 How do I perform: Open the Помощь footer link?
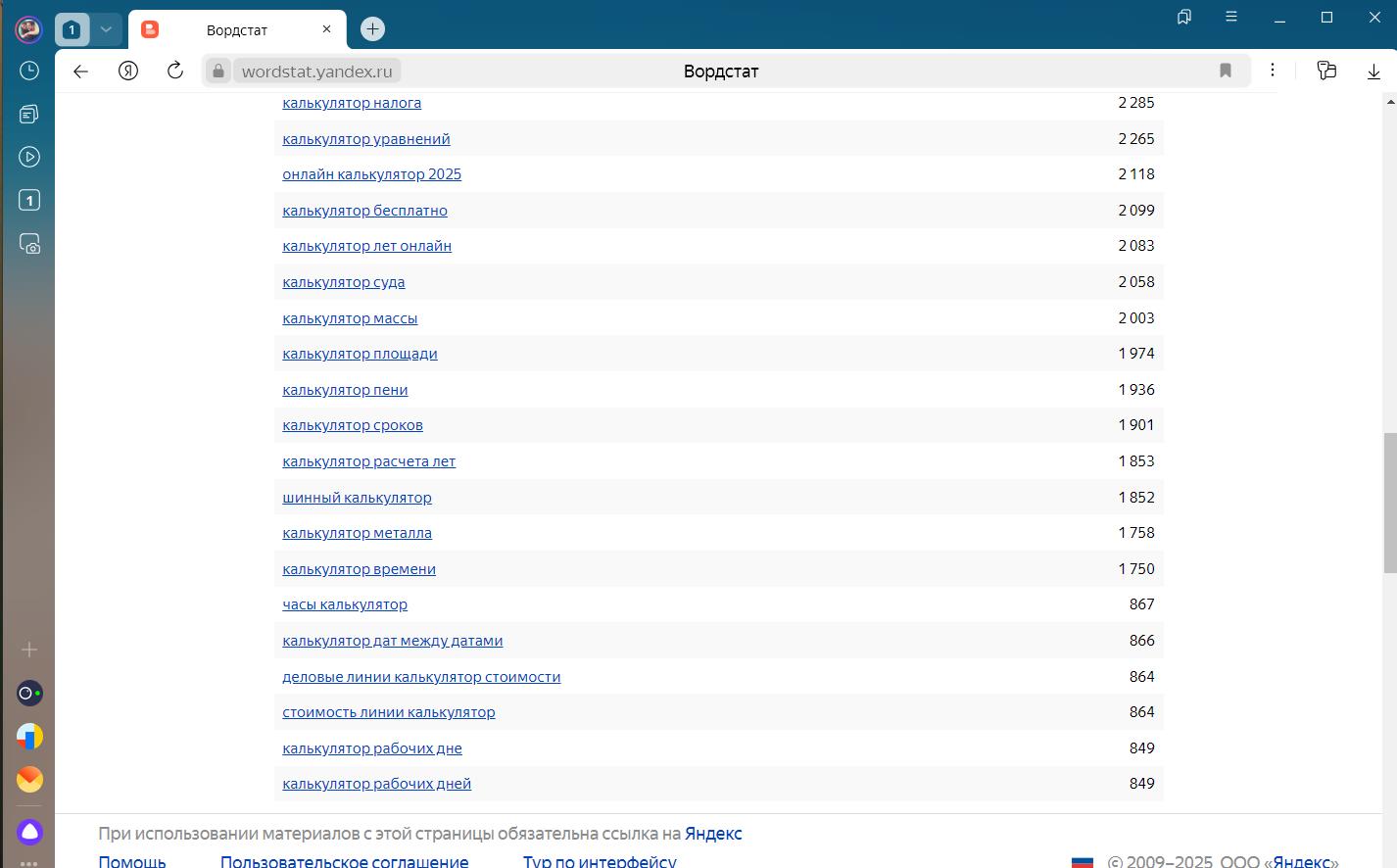[x=132, y=862]
